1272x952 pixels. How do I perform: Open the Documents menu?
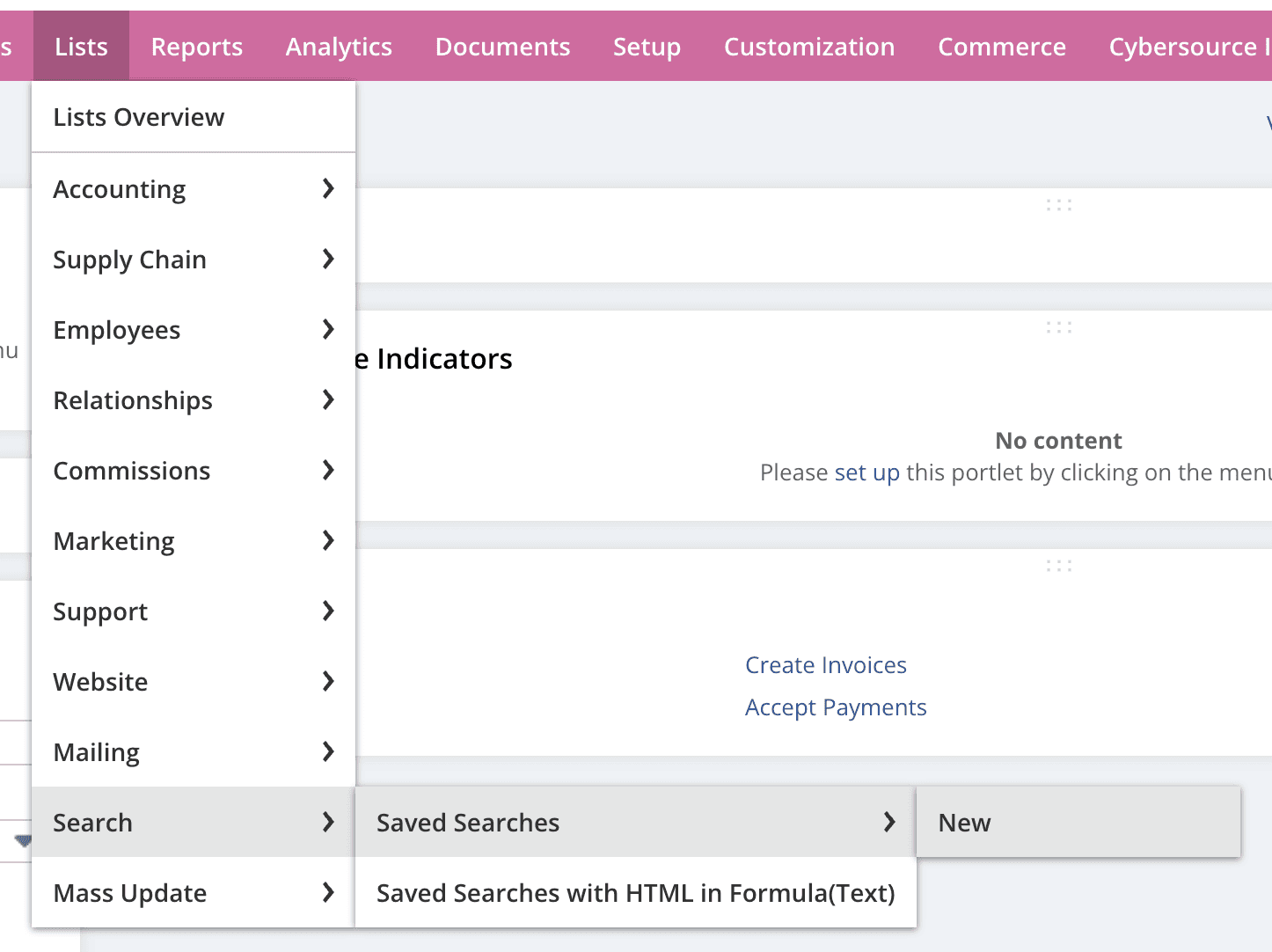point(502,46)
